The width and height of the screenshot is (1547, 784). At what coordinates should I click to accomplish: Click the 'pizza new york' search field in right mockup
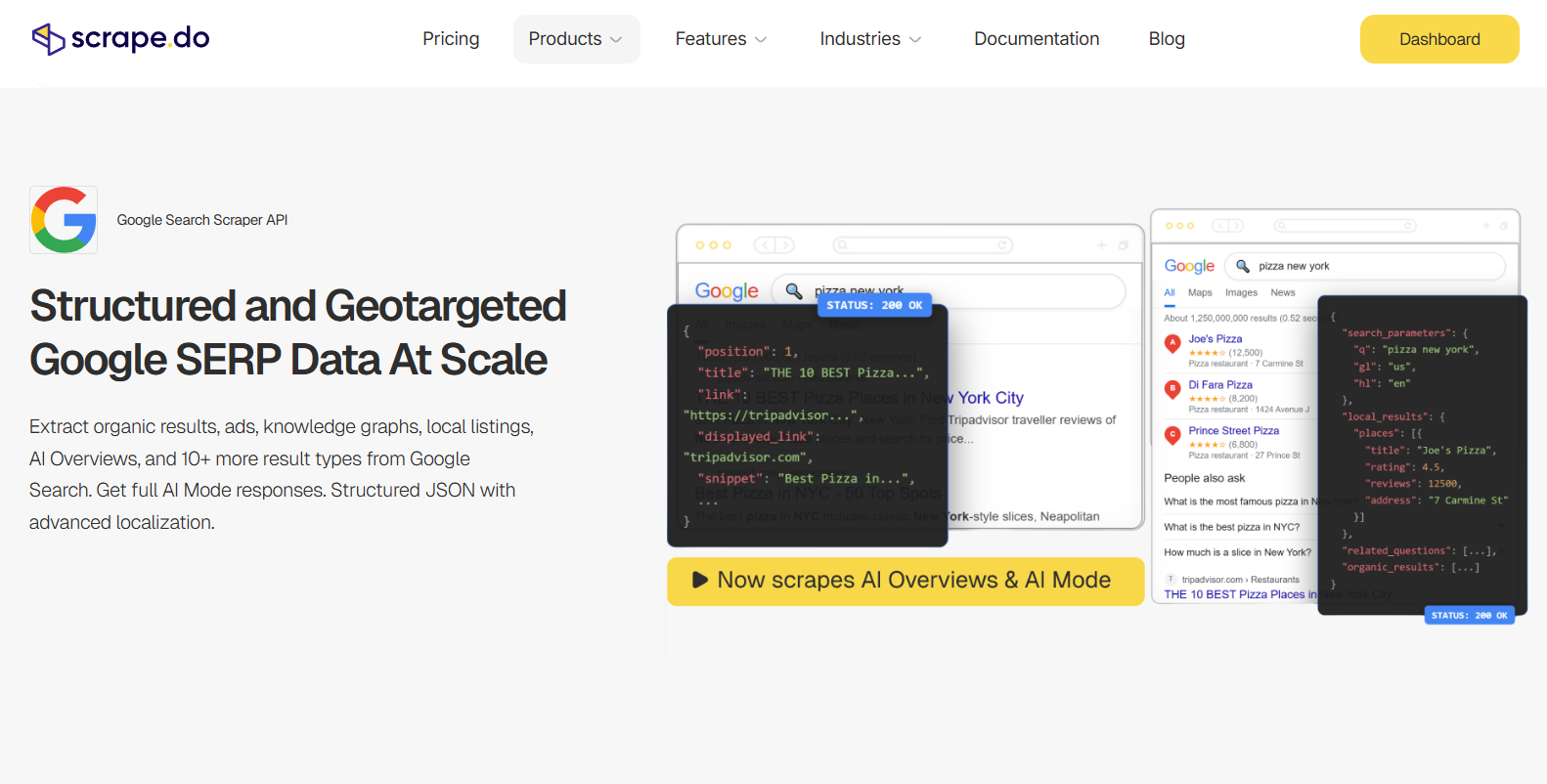[1365, 266]
